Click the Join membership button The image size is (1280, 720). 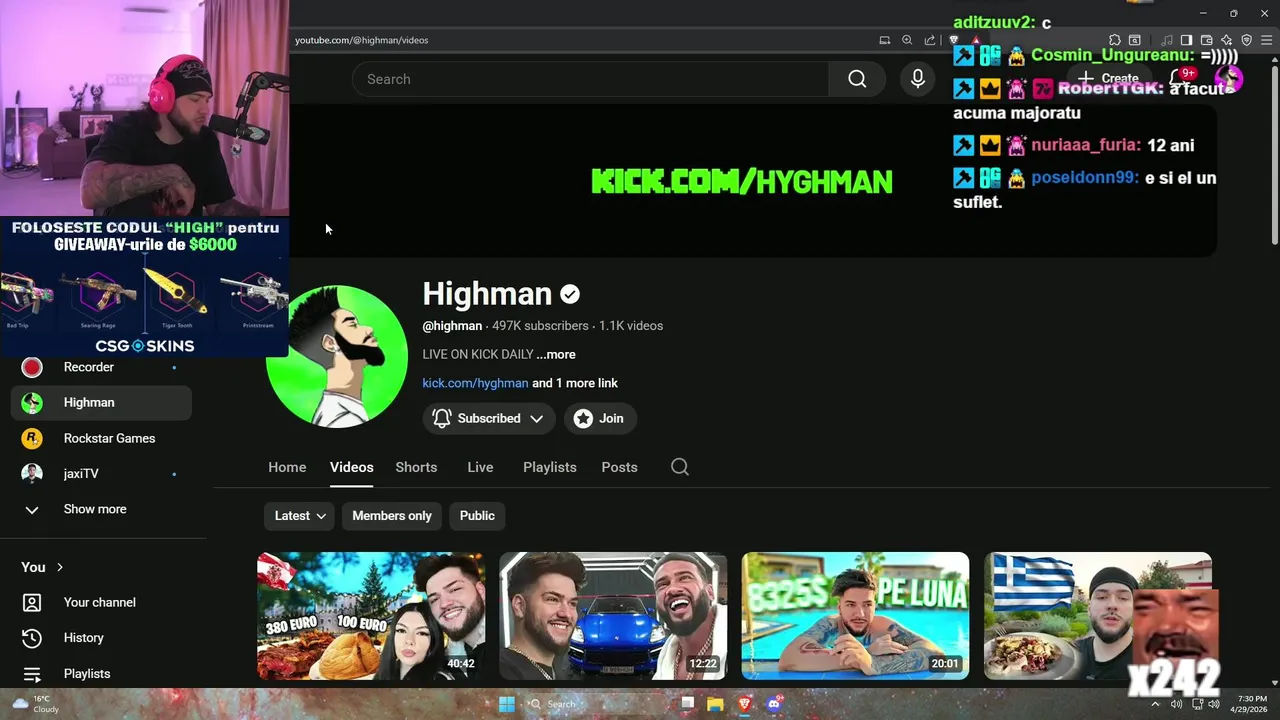pyautogui.click(x=600, y=418)
